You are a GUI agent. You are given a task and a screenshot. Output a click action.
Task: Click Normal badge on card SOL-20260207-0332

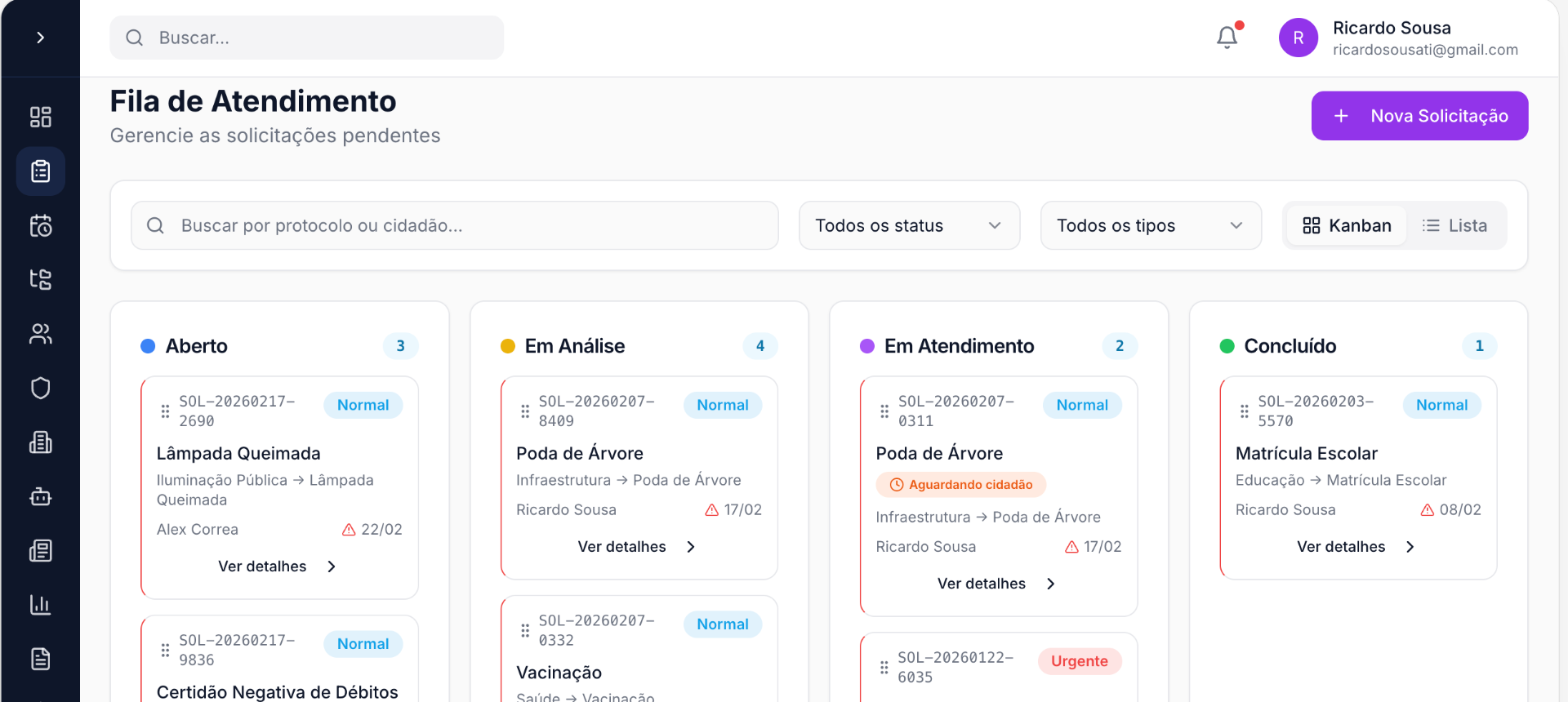pos(723,624)
